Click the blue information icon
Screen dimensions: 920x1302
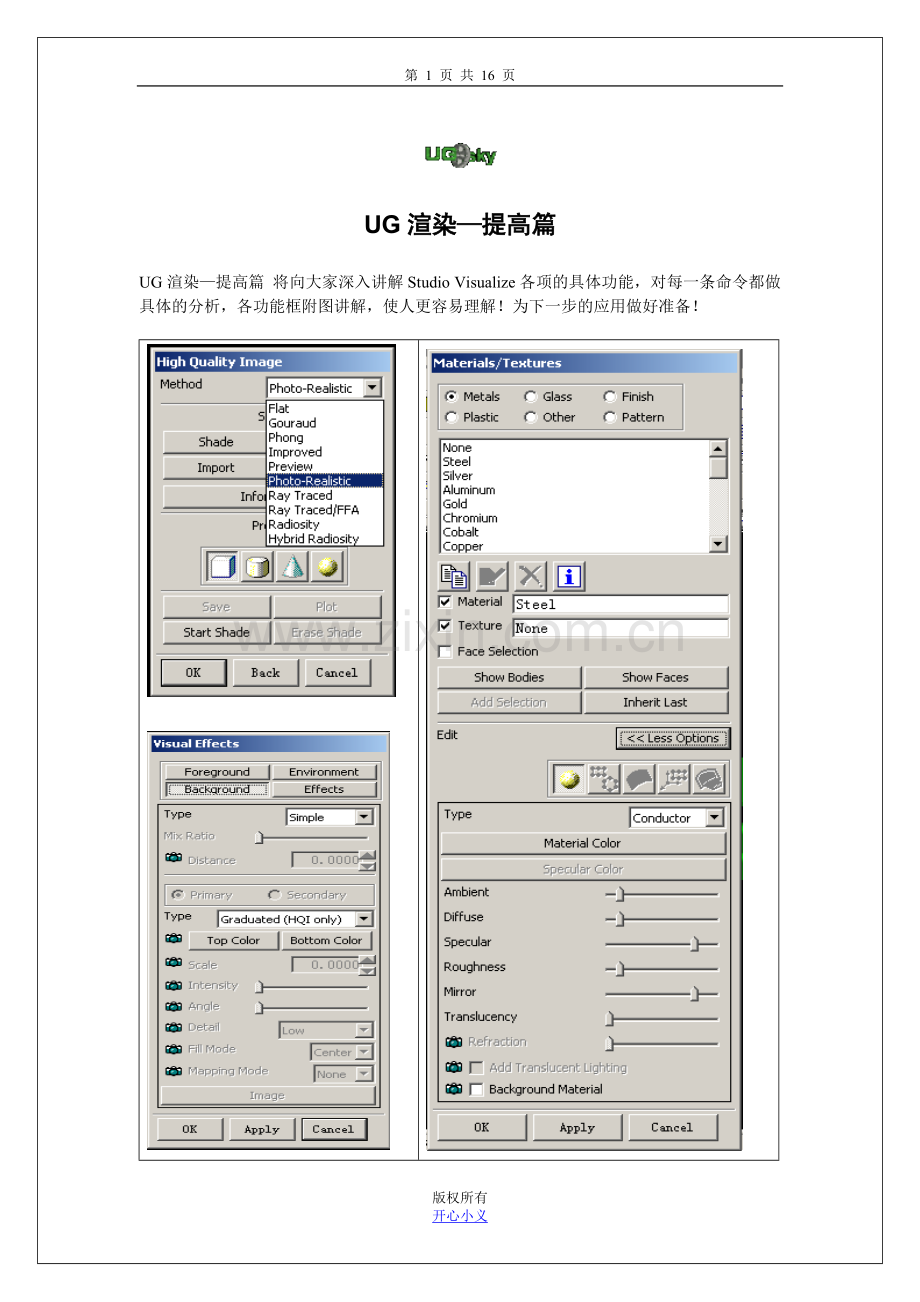coord(569,576)
